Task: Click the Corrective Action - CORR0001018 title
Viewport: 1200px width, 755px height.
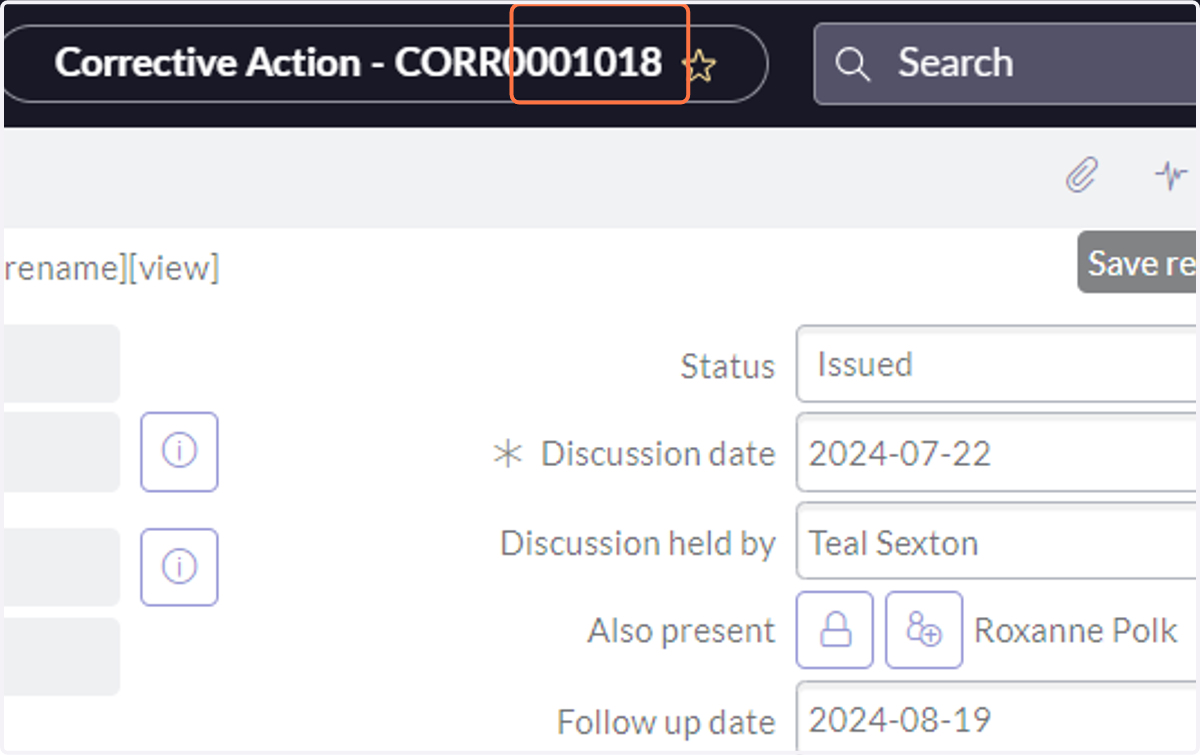Action: coord(358,63)
